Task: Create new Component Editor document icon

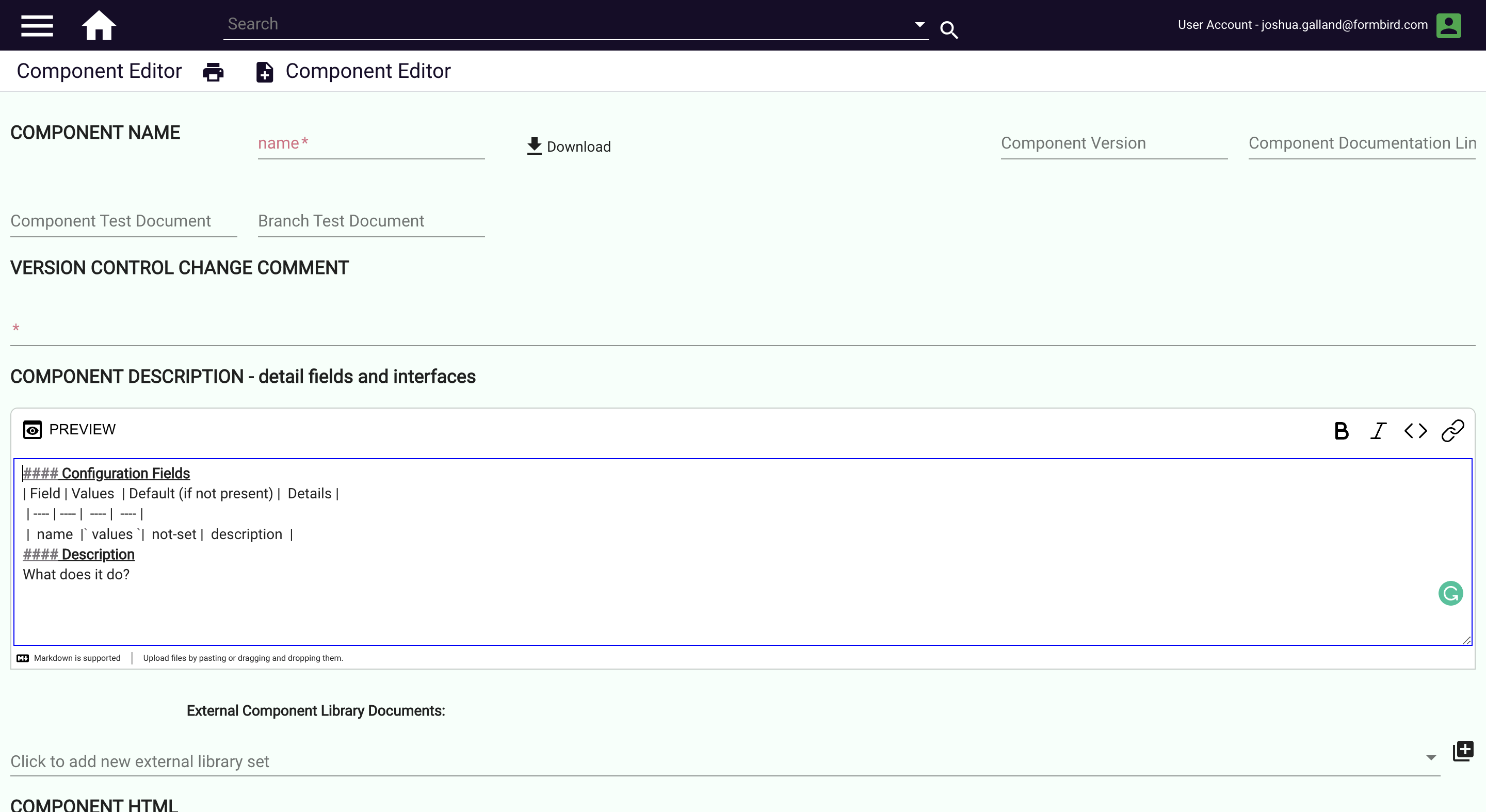Action: (265, 72)
